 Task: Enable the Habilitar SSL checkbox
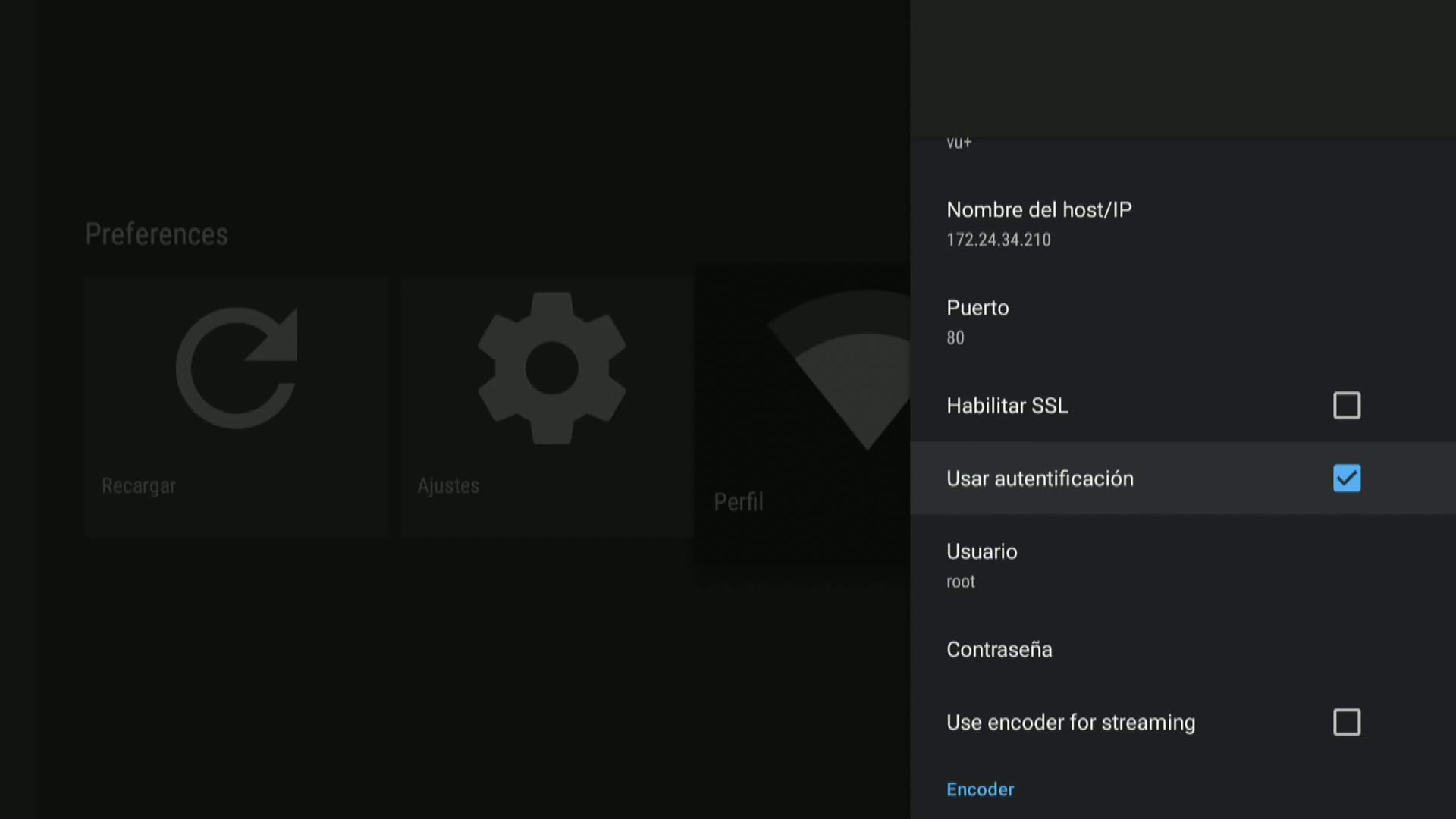click(x=1347, y=406)
